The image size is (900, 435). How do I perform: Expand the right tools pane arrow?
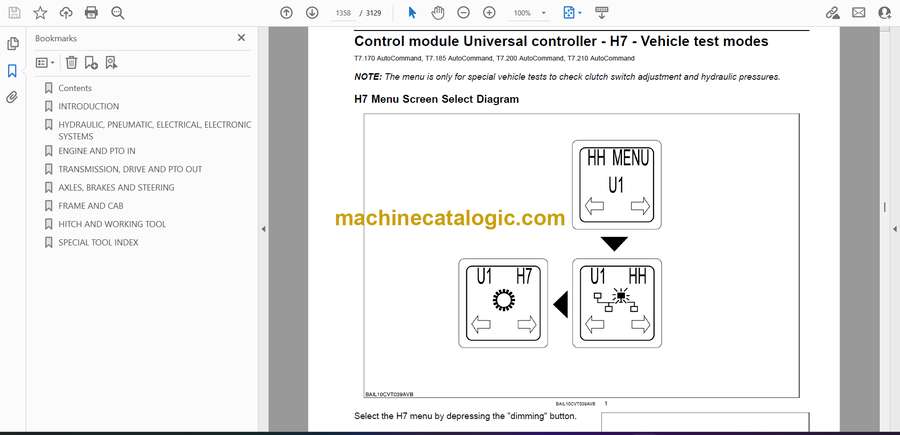(x=894, y=229)
